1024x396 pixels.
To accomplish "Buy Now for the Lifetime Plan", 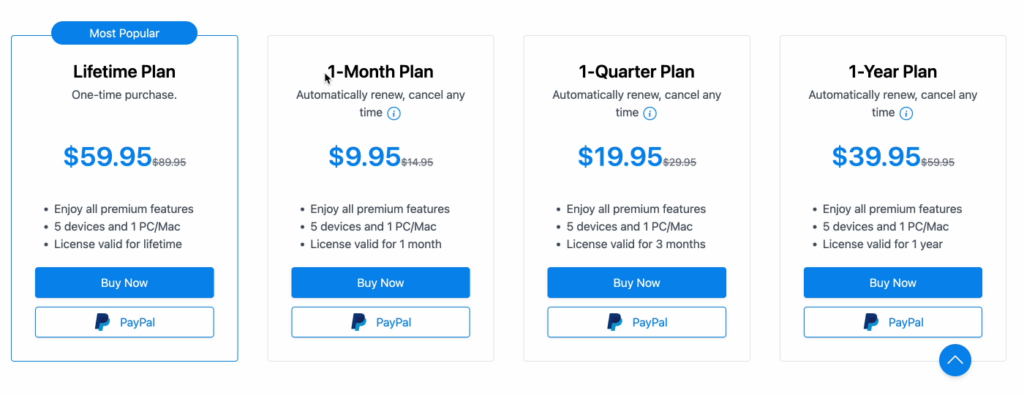I will point(124,283).
